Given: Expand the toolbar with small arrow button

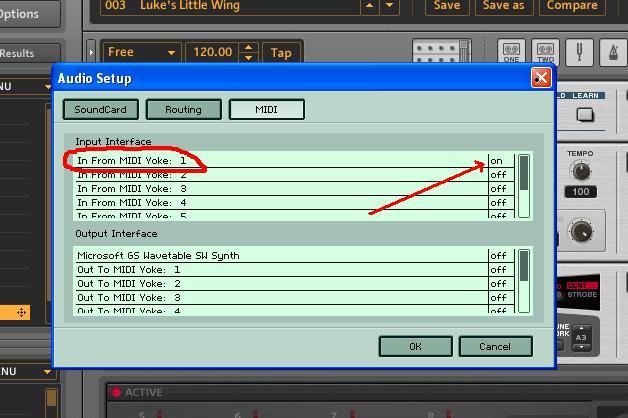Looking at the screenshot, I should tap(91, 52).
